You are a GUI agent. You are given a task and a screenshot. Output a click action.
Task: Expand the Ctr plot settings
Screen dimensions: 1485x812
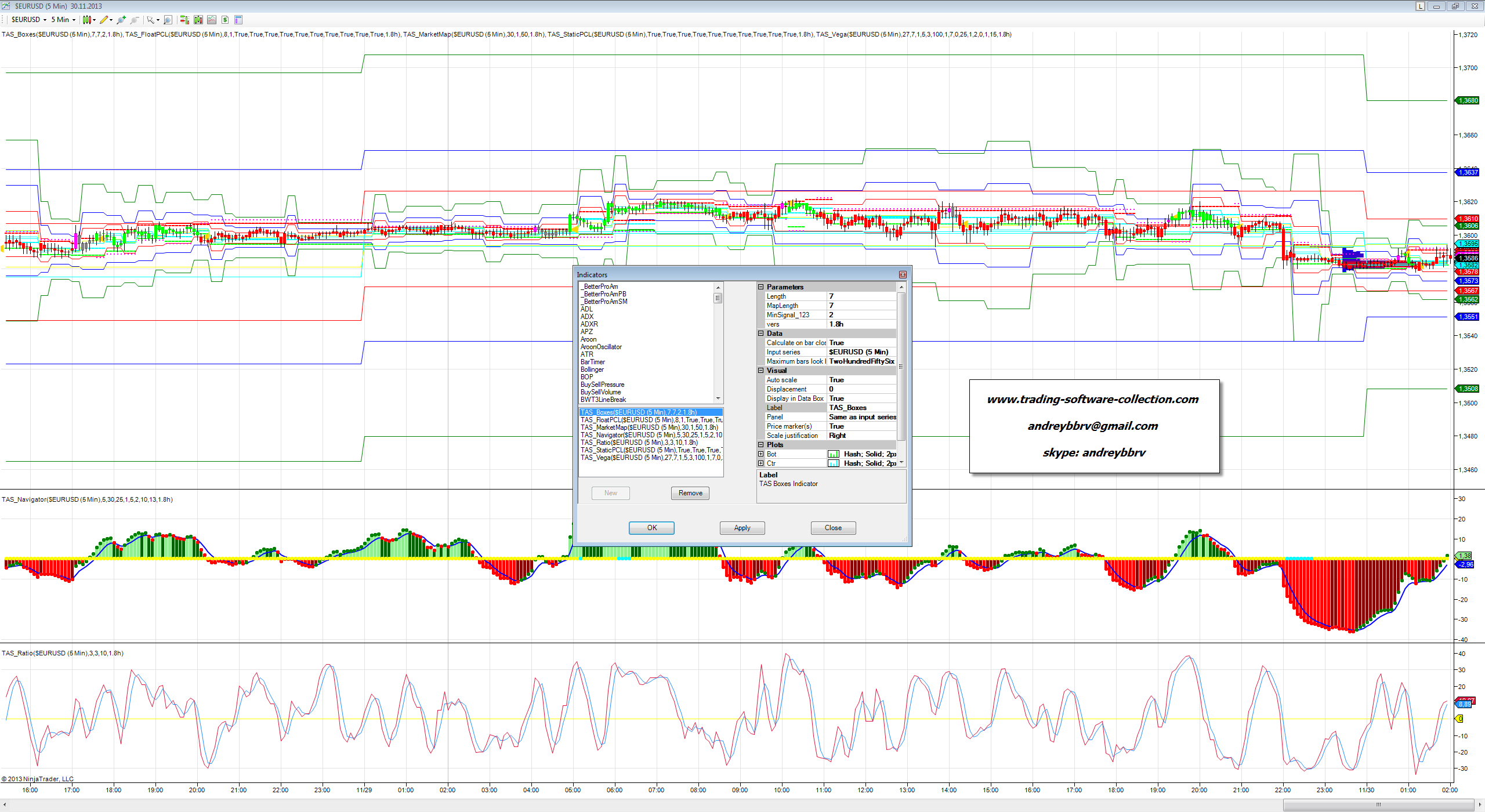tap(761, 463)
